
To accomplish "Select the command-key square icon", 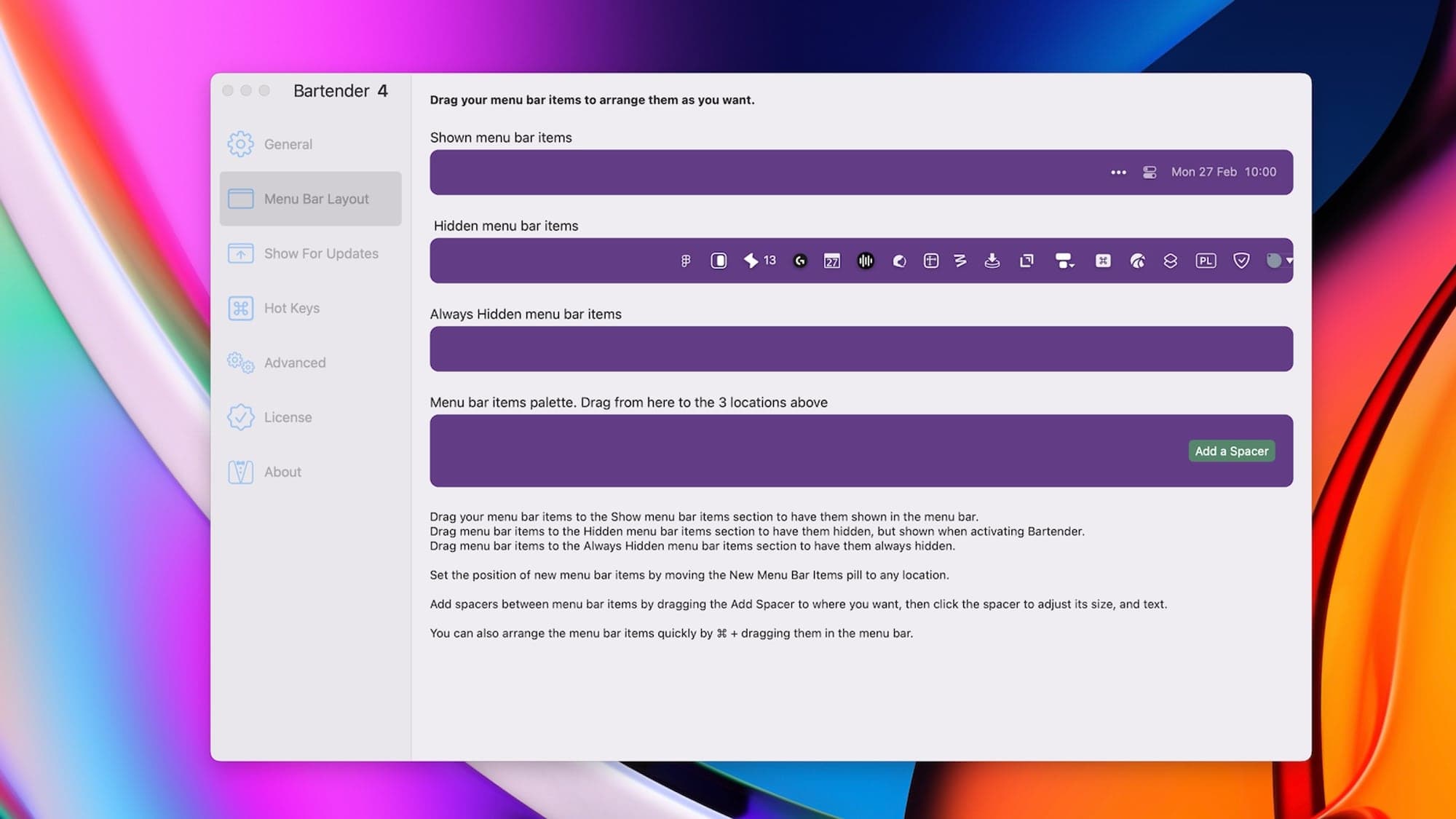I will coord(1103,261).
